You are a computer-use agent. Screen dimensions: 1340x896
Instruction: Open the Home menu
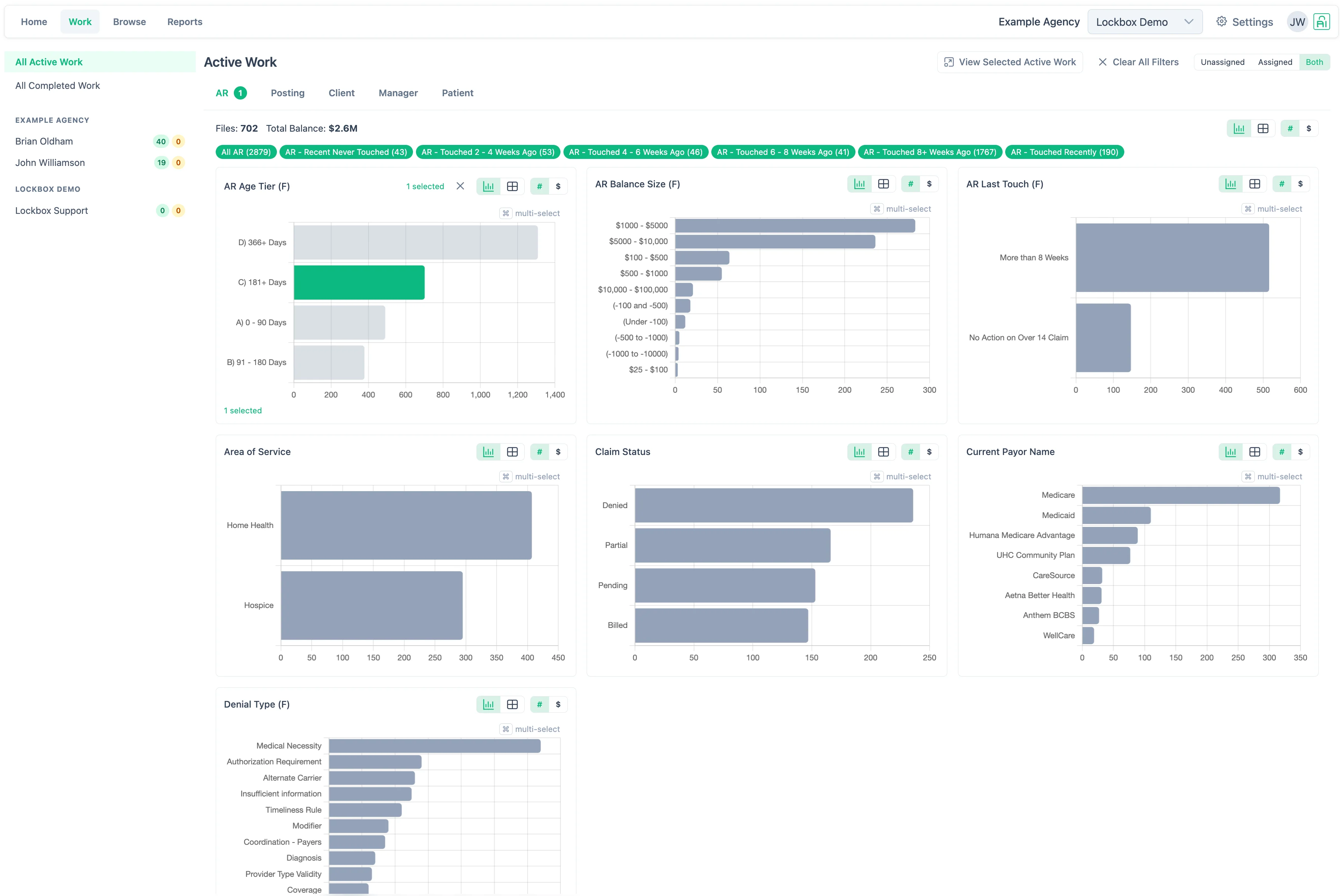pyautogui.click(x=34, y=22)
